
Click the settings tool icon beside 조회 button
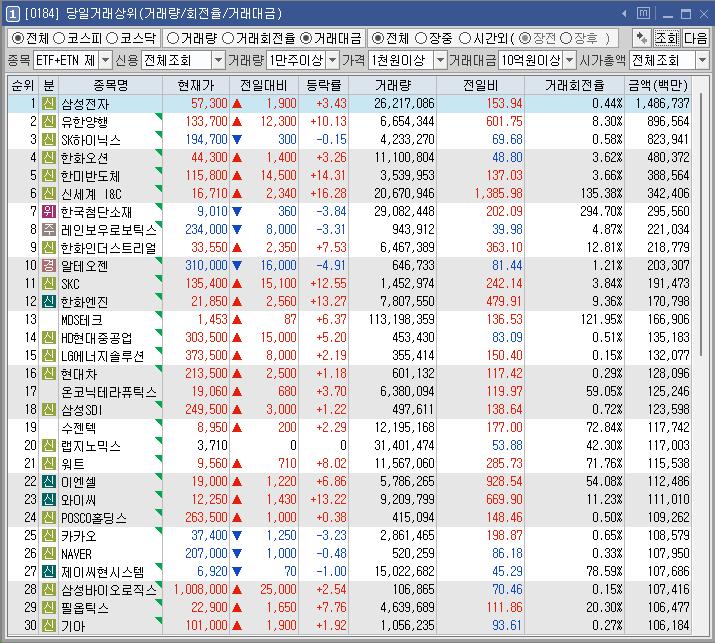pos(642,38)
